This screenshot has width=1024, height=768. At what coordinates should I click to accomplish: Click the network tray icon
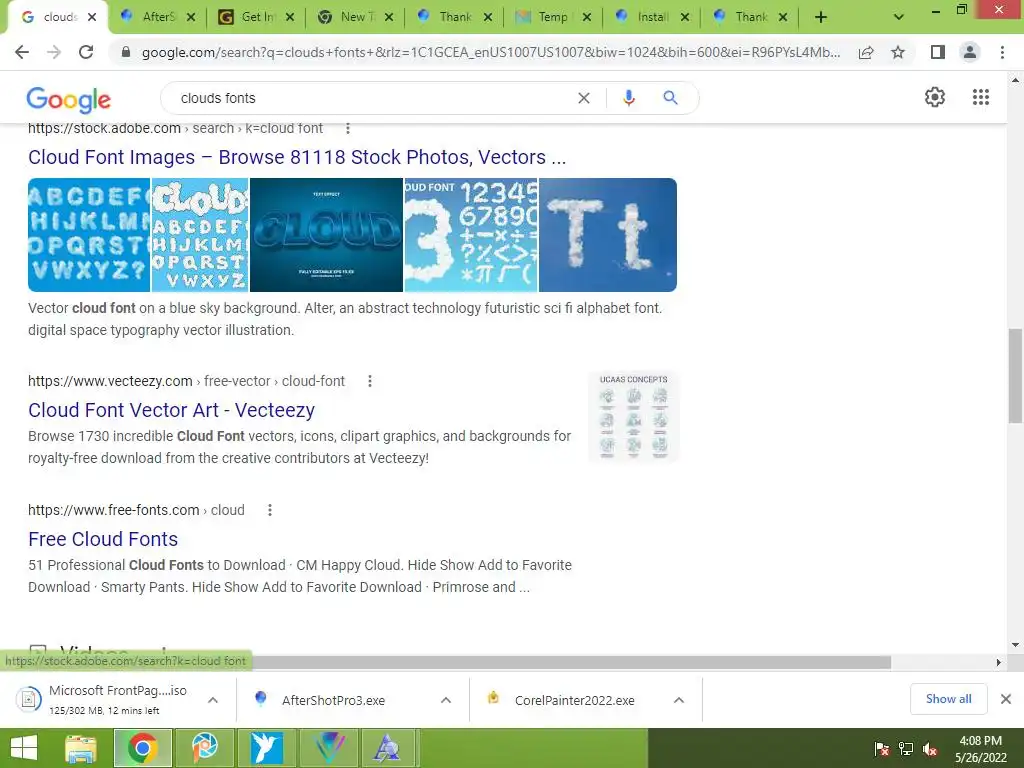point(906,749)
